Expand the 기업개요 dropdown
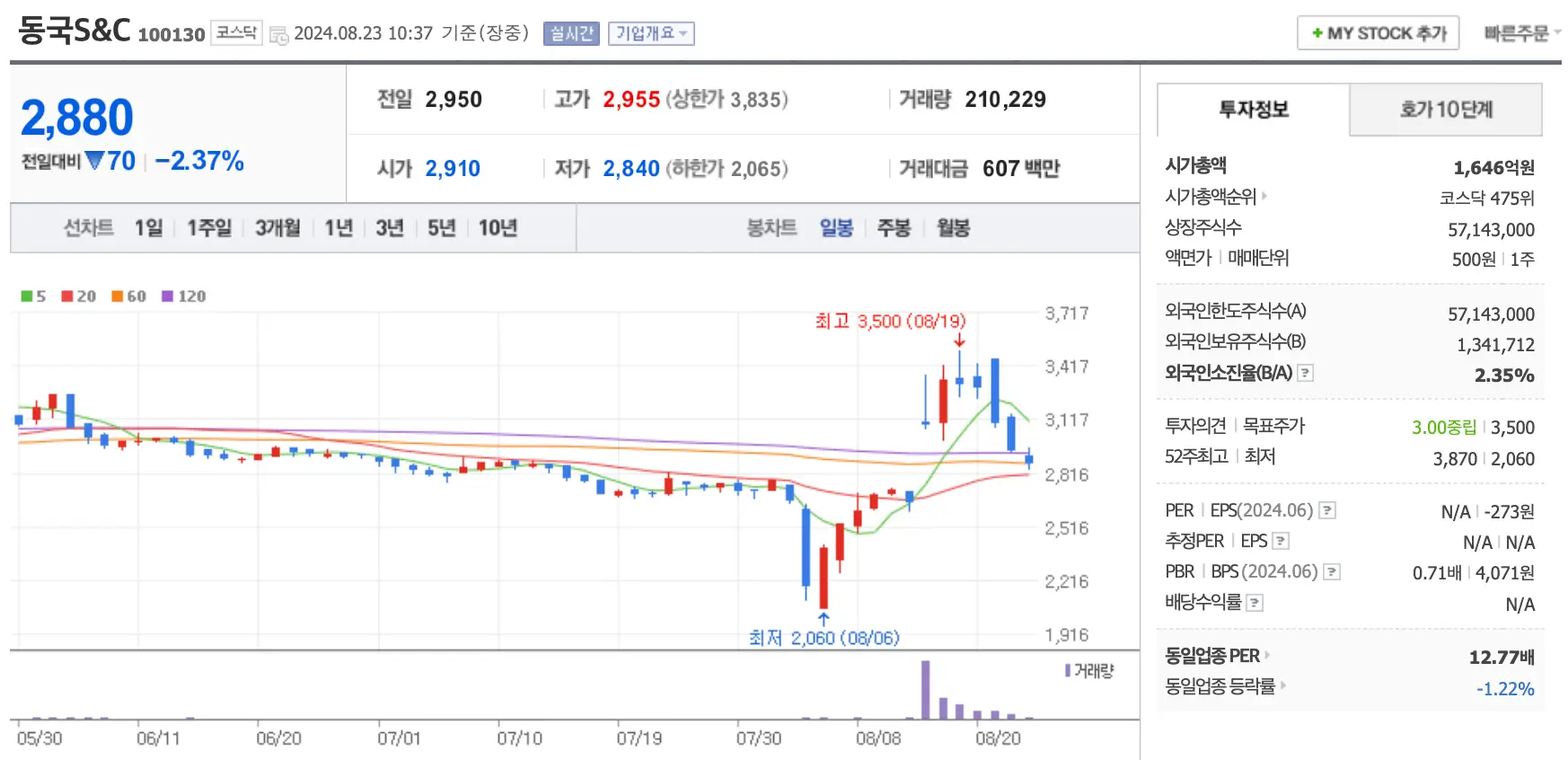Screen dimensions: 1568x760 tap(651, 33)
